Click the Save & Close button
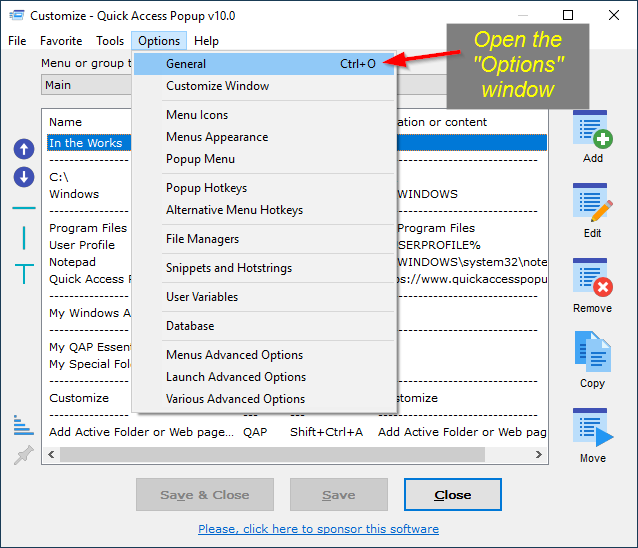The height and width of the screenshot is (548, 638). point(205,495)
